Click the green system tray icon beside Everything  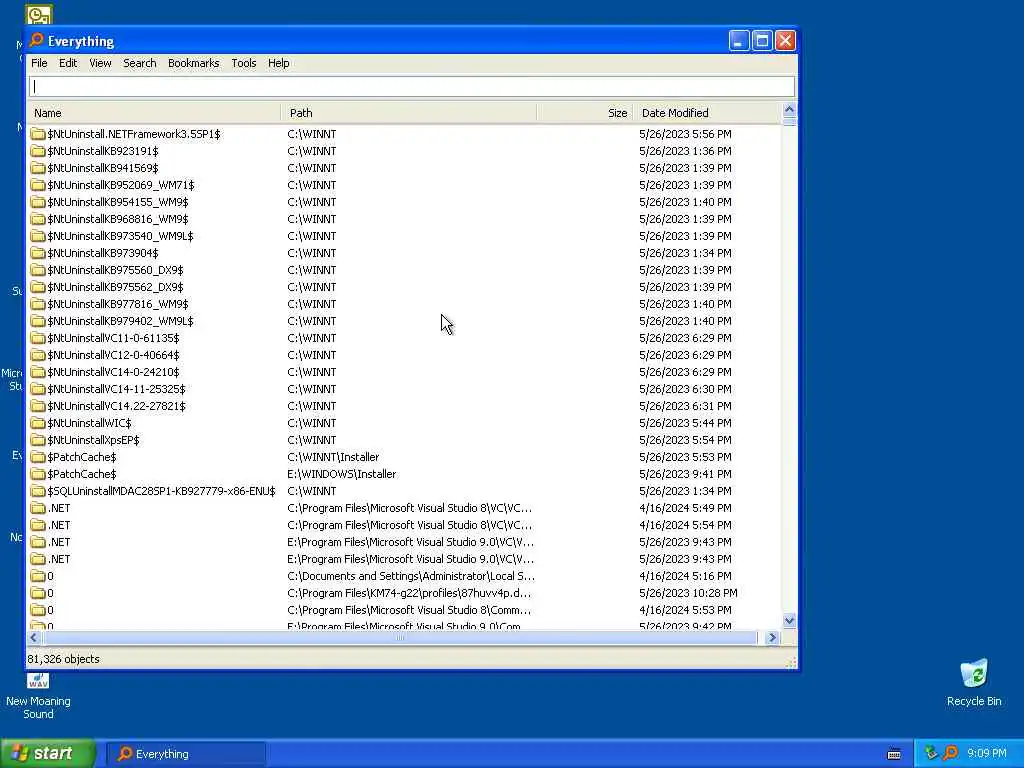coord(931,754)
